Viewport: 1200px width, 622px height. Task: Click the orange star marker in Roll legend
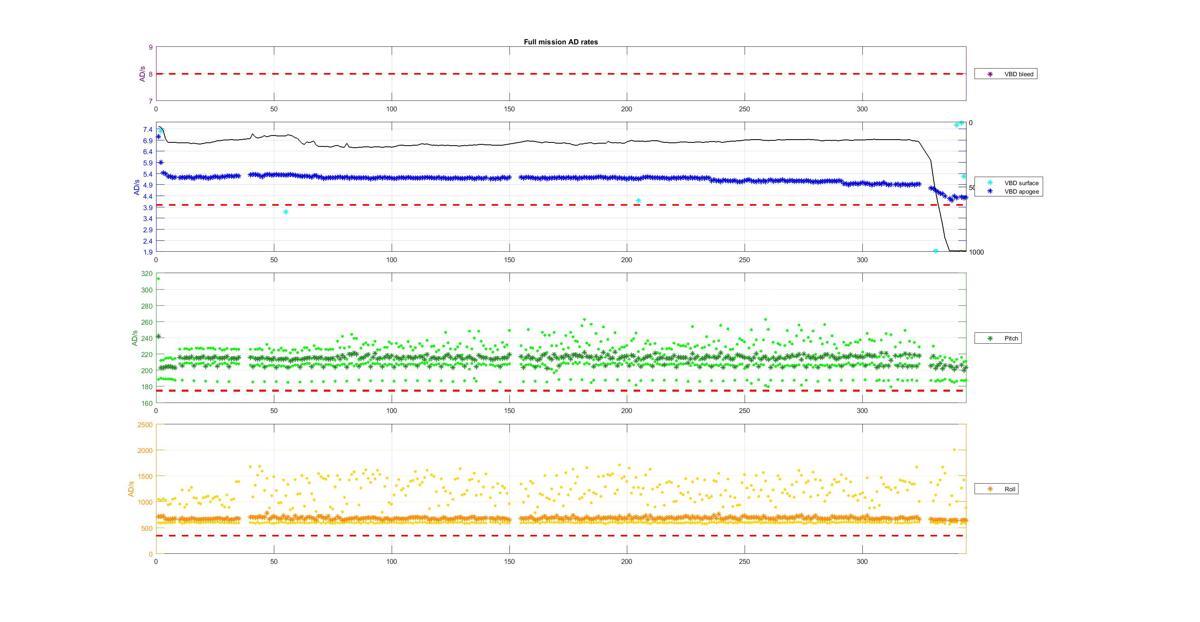(x=990, y=489)
